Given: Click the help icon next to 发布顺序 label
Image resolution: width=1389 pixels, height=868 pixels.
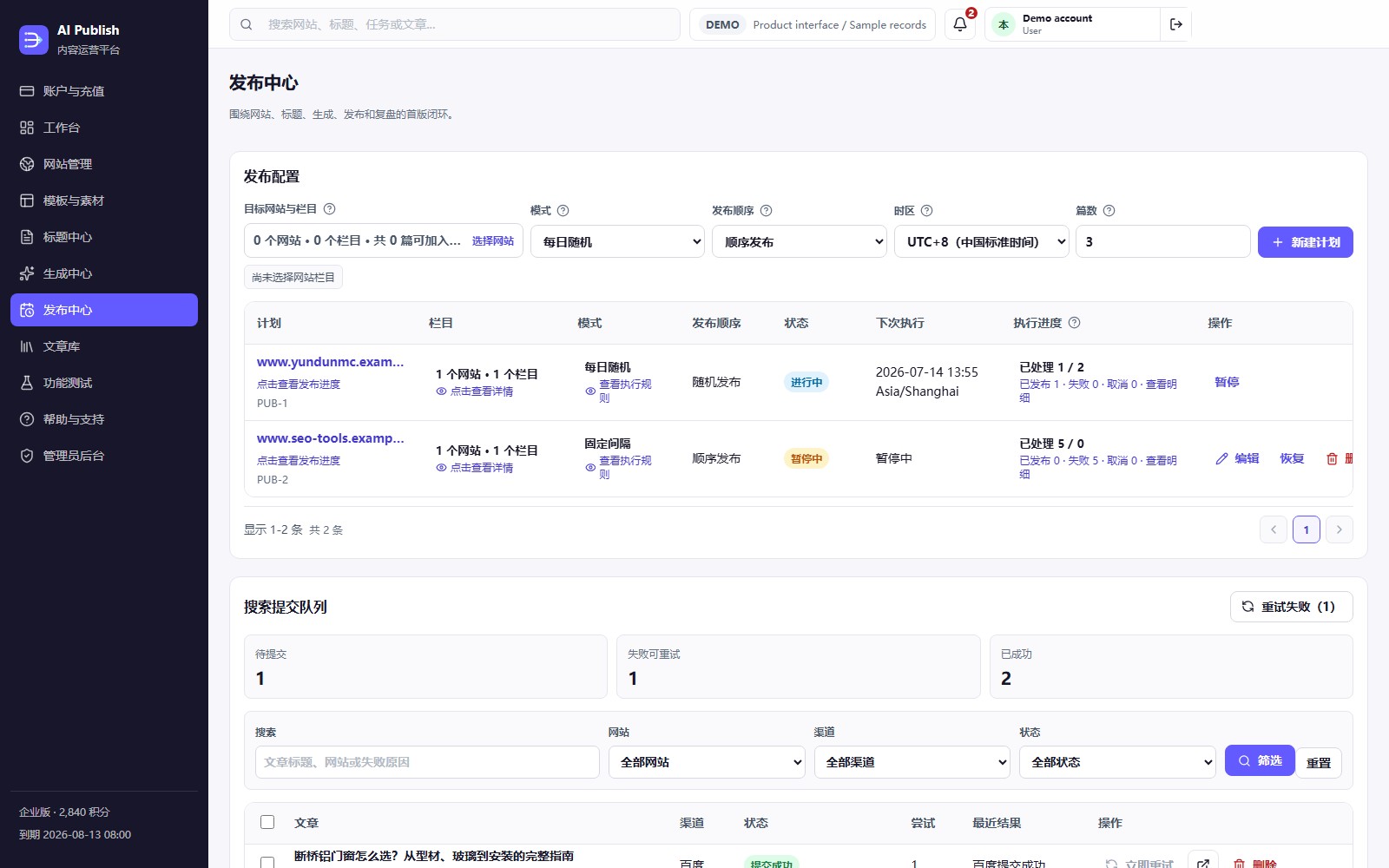Looking at the screenshot, I should coord(766,211).
